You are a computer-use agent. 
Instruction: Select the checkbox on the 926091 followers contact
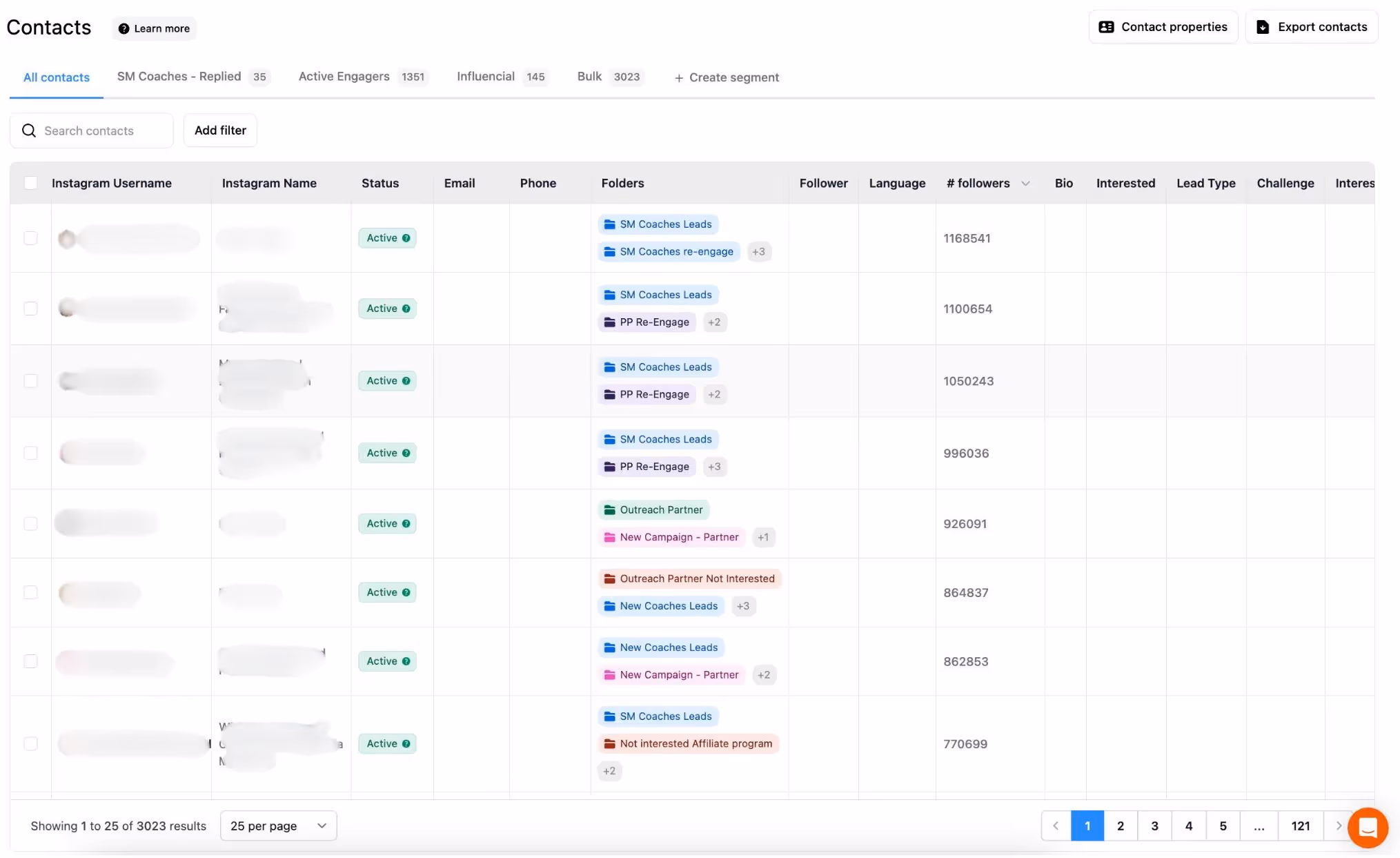30,524
